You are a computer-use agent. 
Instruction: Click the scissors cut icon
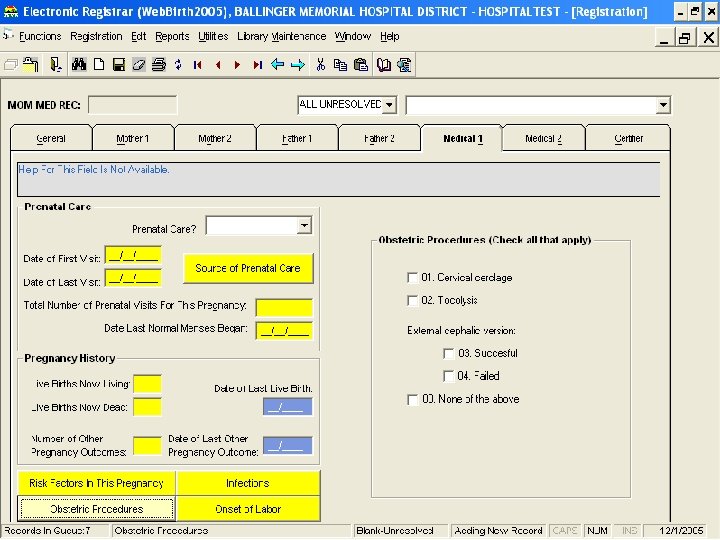pyautogui.click(x=320, y=64)
